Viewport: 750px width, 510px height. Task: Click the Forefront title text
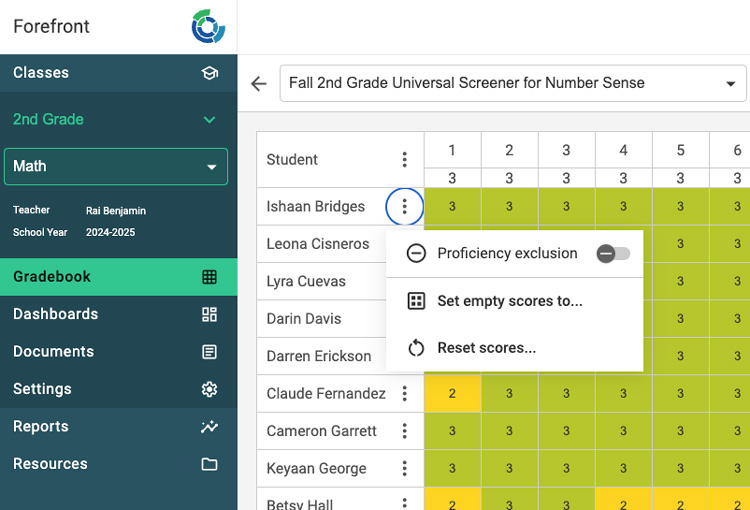(x=52, y=26)
